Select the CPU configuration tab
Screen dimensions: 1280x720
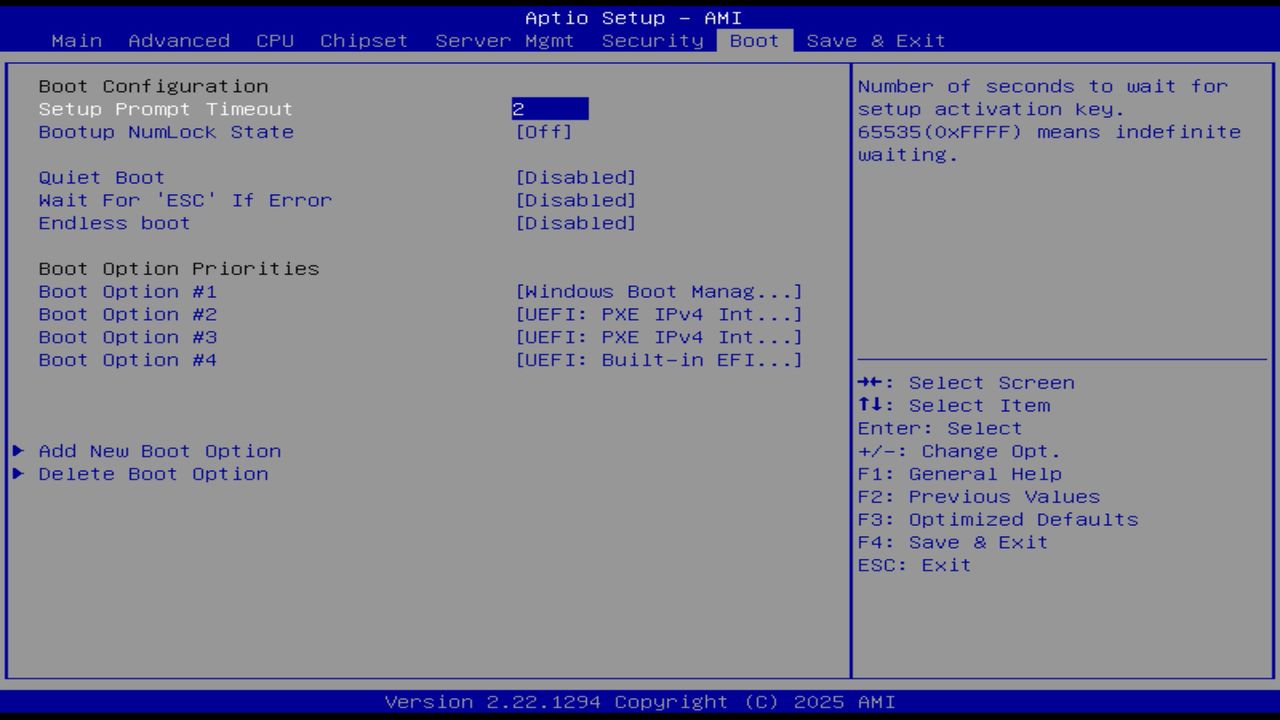275,40
